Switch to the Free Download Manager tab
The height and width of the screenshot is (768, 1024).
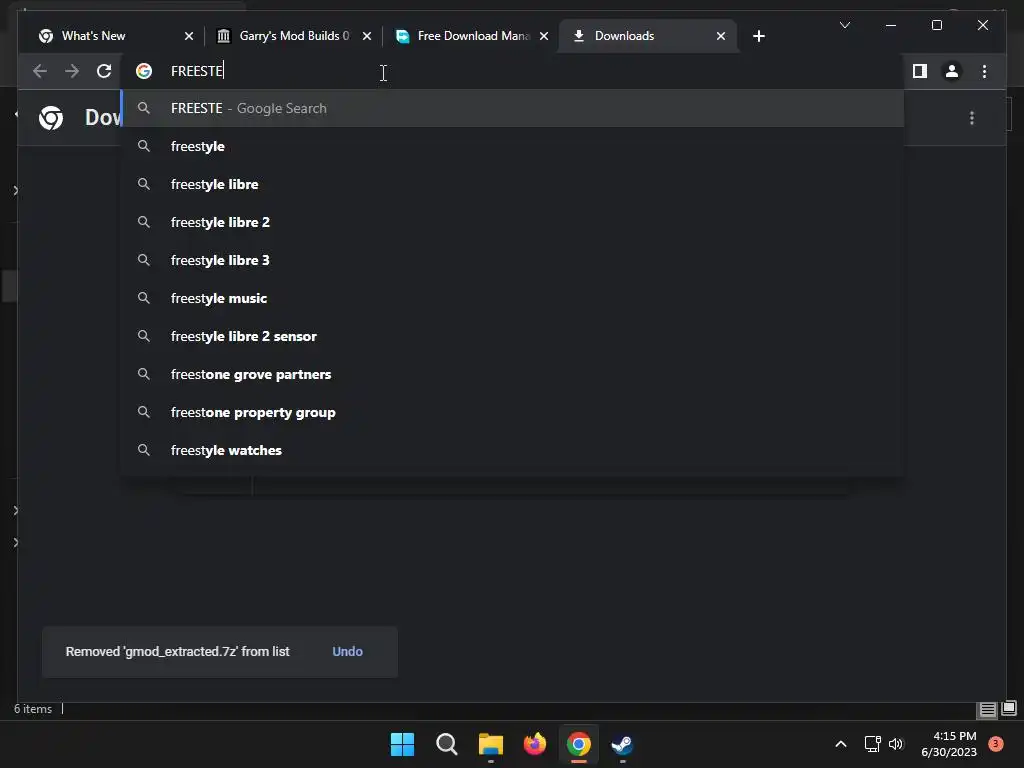472,36
